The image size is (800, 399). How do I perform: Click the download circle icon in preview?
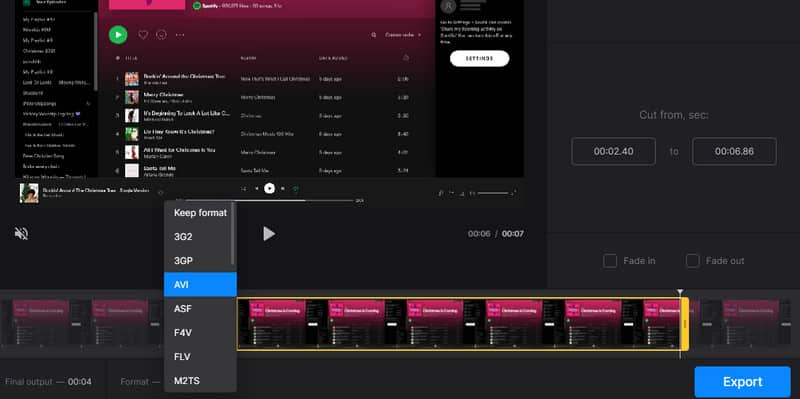(161, 35)
